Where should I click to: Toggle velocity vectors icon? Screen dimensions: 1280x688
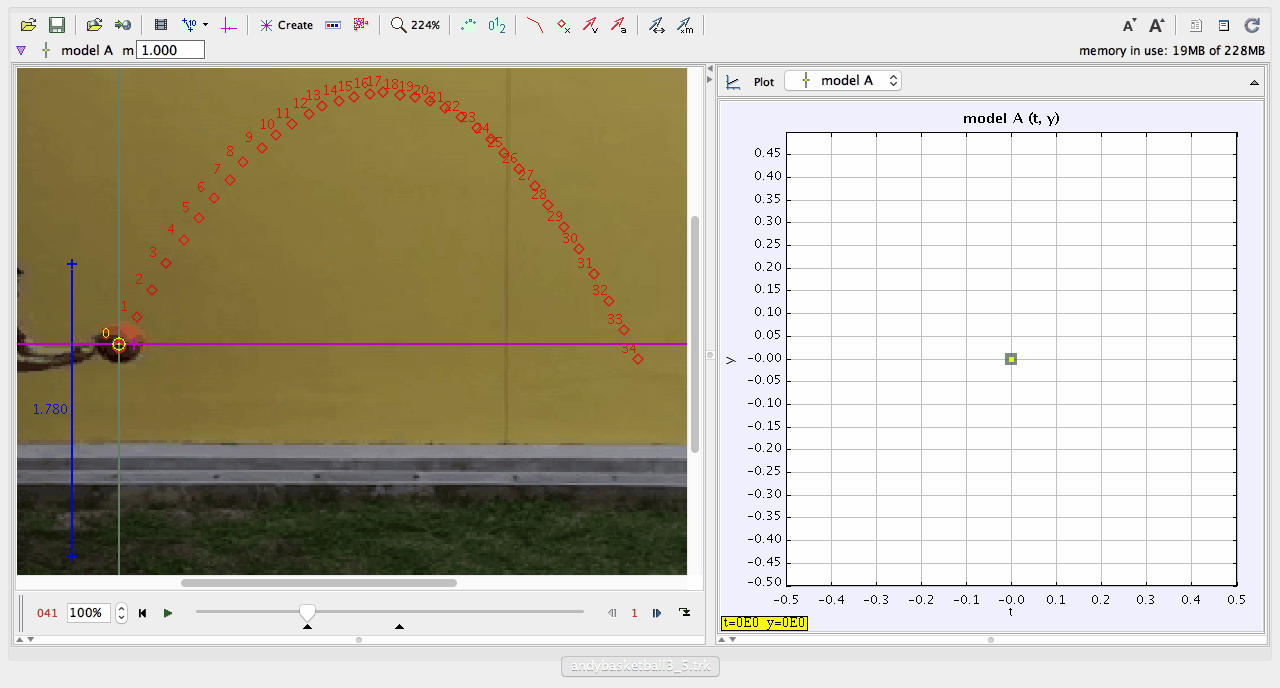coord(591,25)
